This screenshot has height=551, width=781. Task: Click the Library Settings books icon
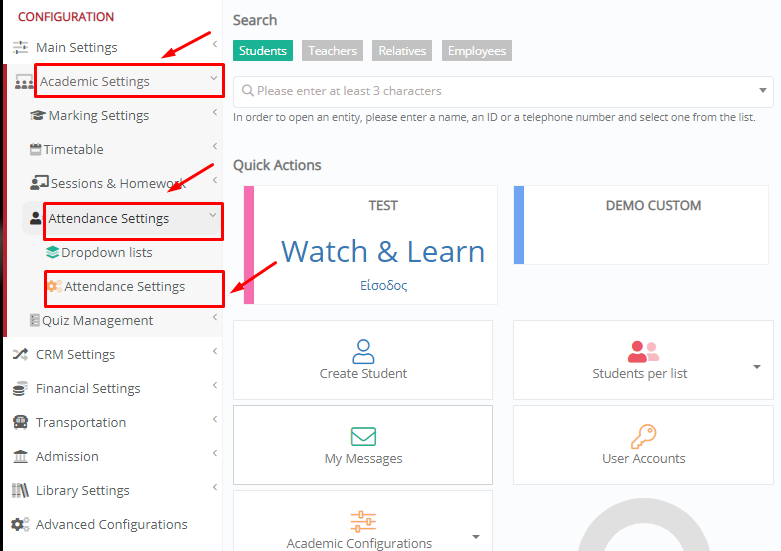coord(20,490)
